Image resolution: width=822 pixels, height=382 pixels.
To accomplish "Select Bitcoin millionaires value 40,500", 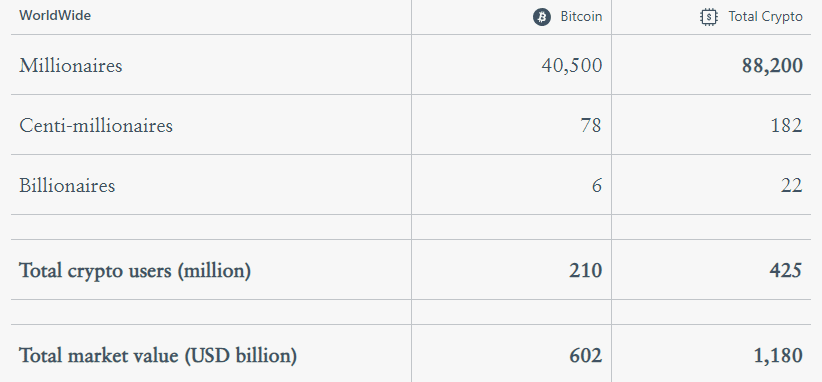I will pos(571,66).
